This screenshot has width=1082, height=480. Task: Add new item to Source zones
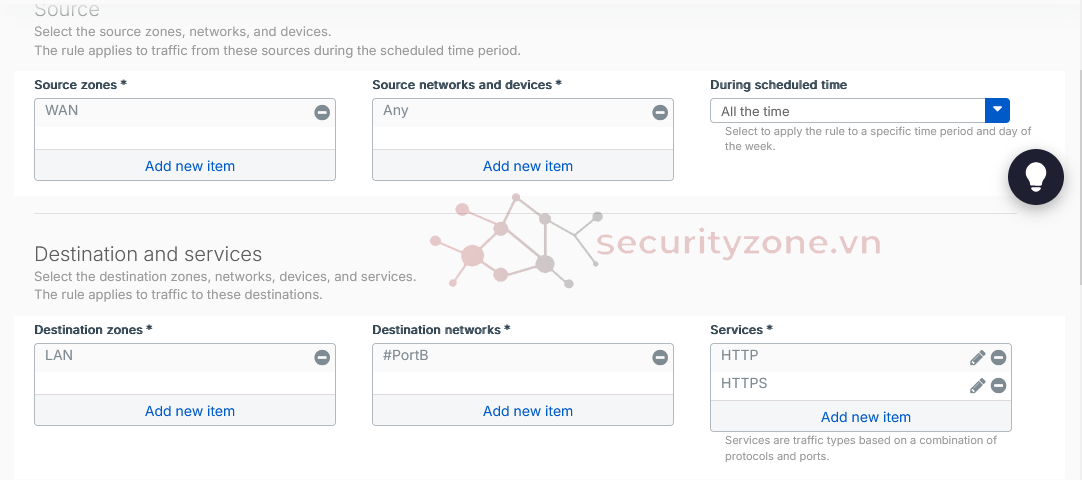190,166
